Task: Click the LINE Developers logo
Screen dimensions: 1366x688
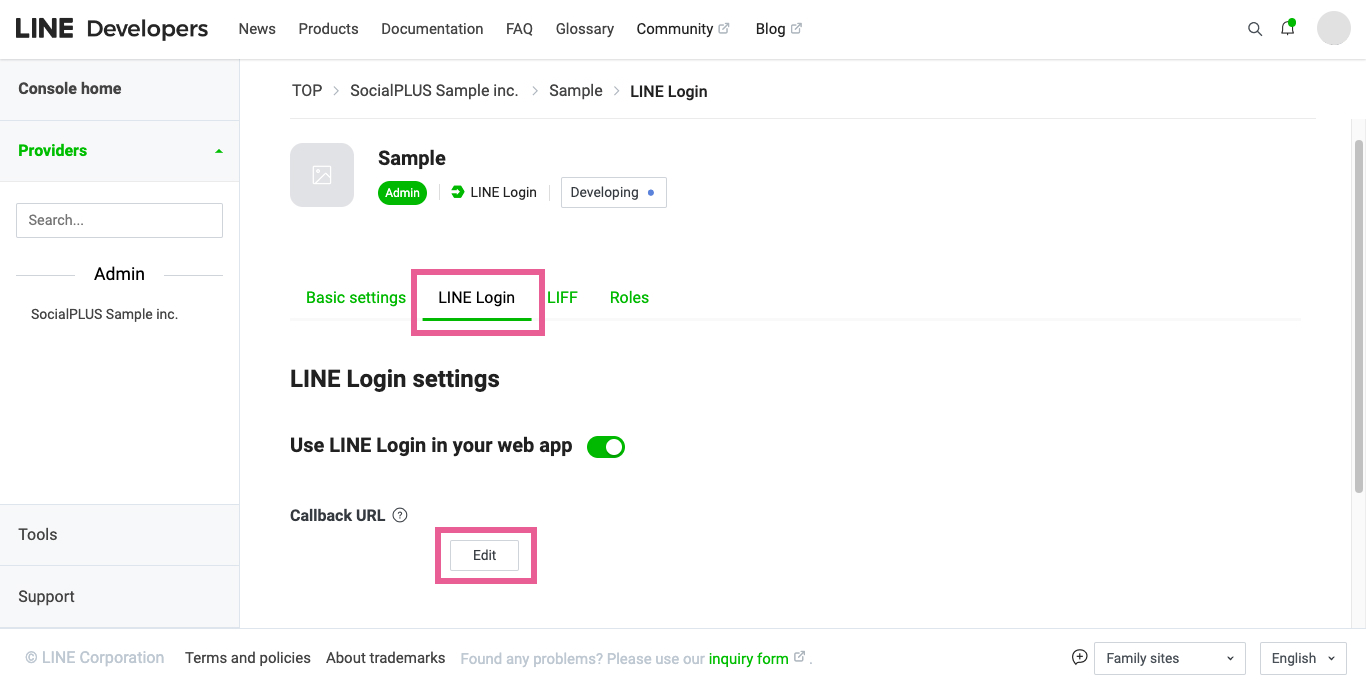Action: pos(112,29)
